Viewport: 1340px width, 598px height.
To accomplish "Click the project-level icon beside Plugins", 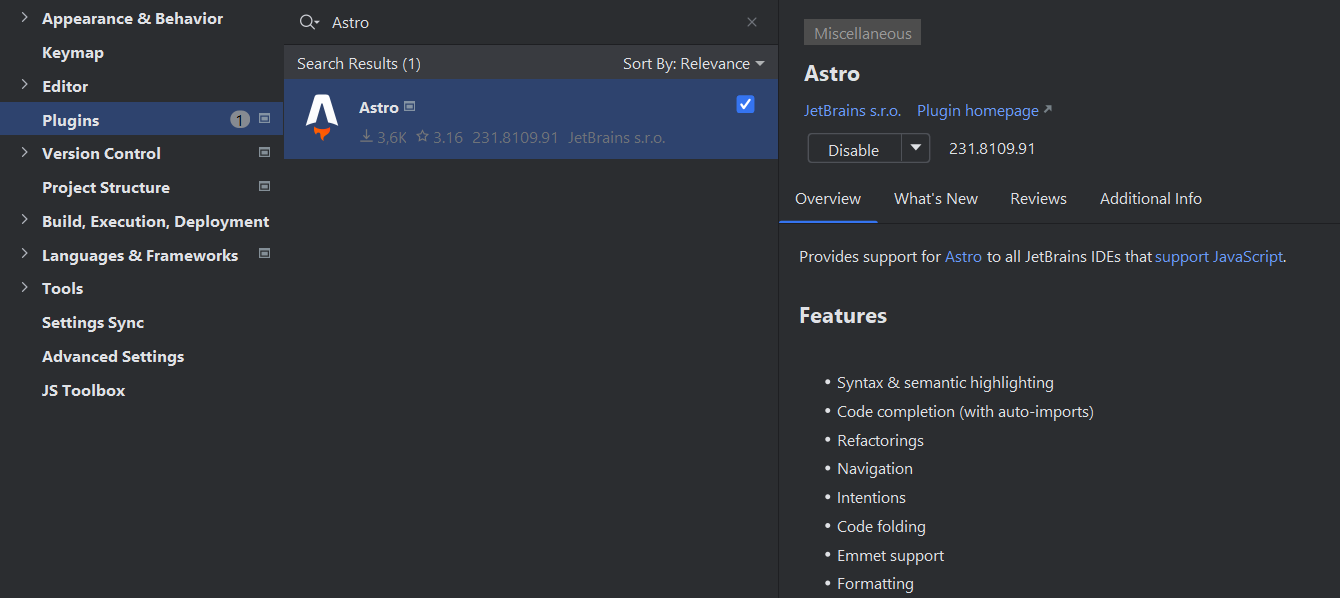I will [265, 118].
